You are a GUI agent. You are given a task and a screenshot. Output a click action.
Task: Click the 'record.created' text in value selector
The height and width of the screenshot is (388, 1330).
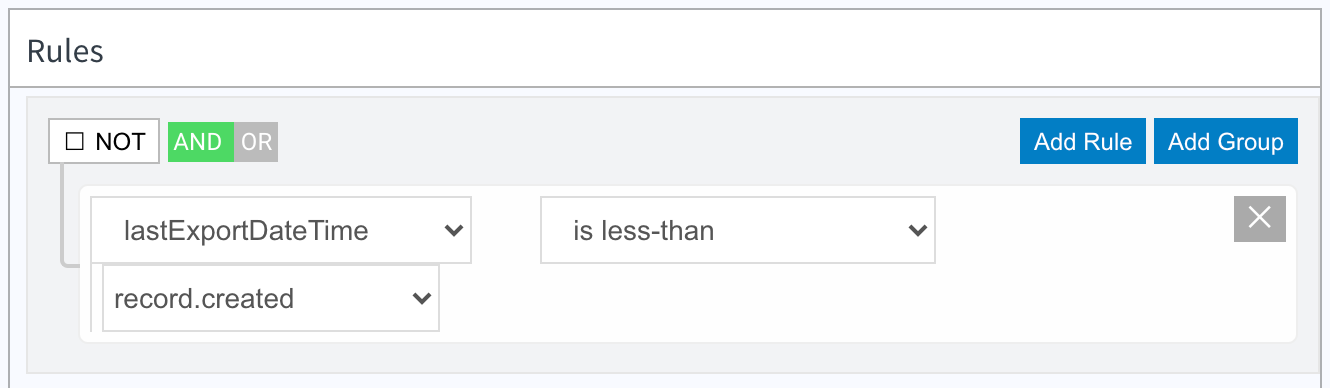[x=204, y=299]
